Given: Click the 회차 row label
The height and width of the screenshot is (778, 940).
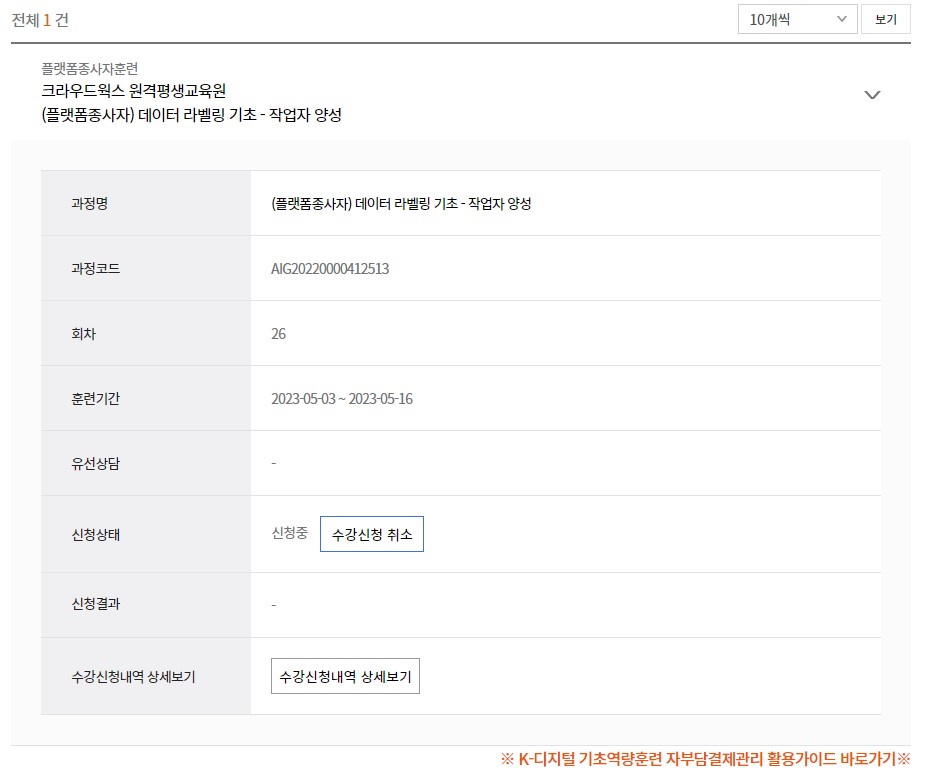Looking at the screenshot, I should coord(83,334).
